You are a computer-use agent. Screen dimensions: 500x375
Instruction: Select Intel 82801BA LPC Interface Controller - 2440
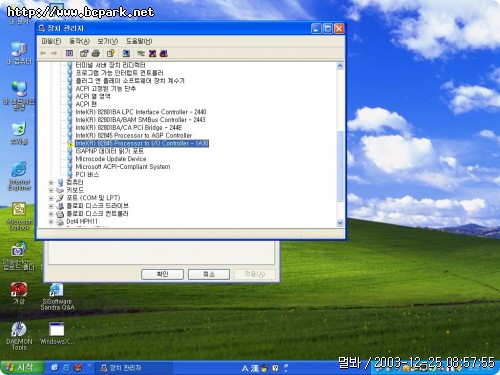click(141, 112)
